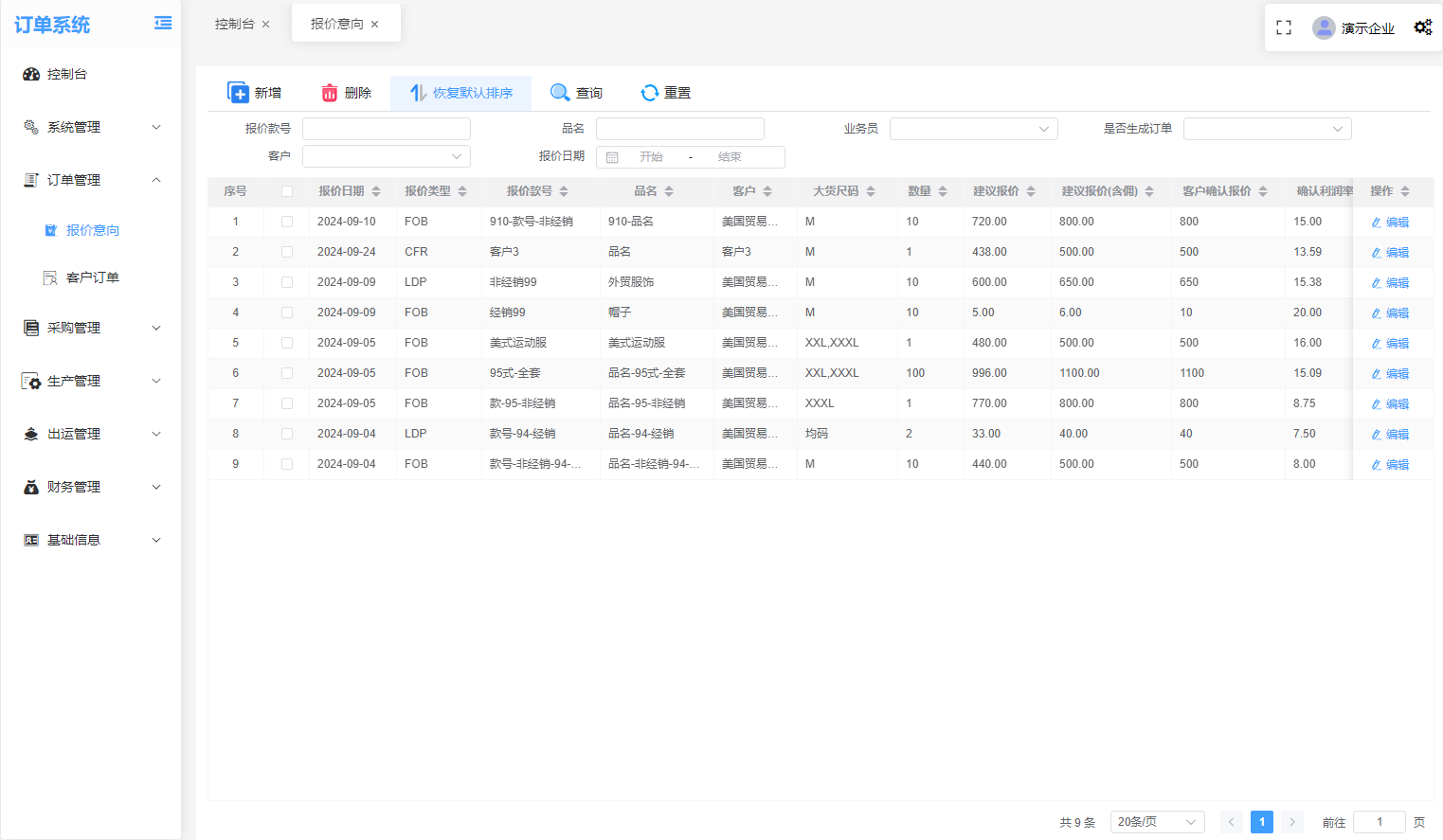The height and width of the screenshot is (840, 1443).
Task: Check the row 8 checkbox for 款号-94-经销
Action: coord(287,434)
